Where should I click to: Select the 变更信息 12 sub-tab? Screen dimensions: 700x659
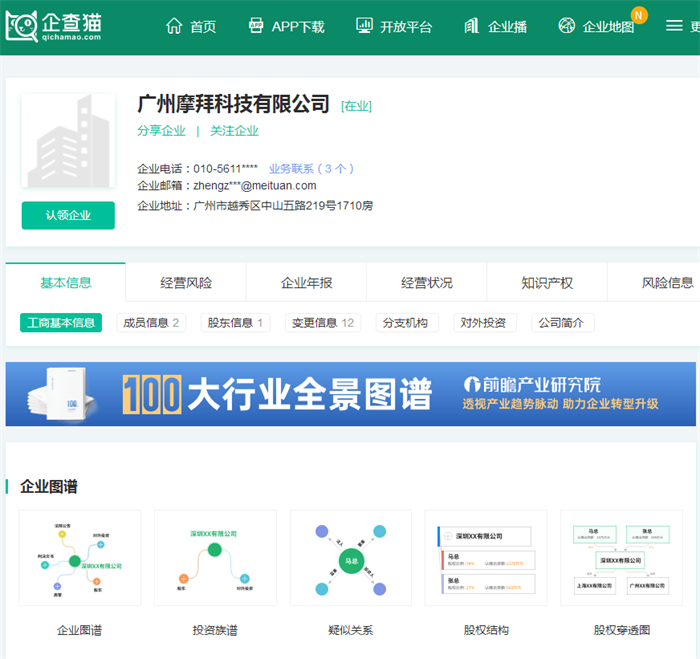click(x=323, y=323)
